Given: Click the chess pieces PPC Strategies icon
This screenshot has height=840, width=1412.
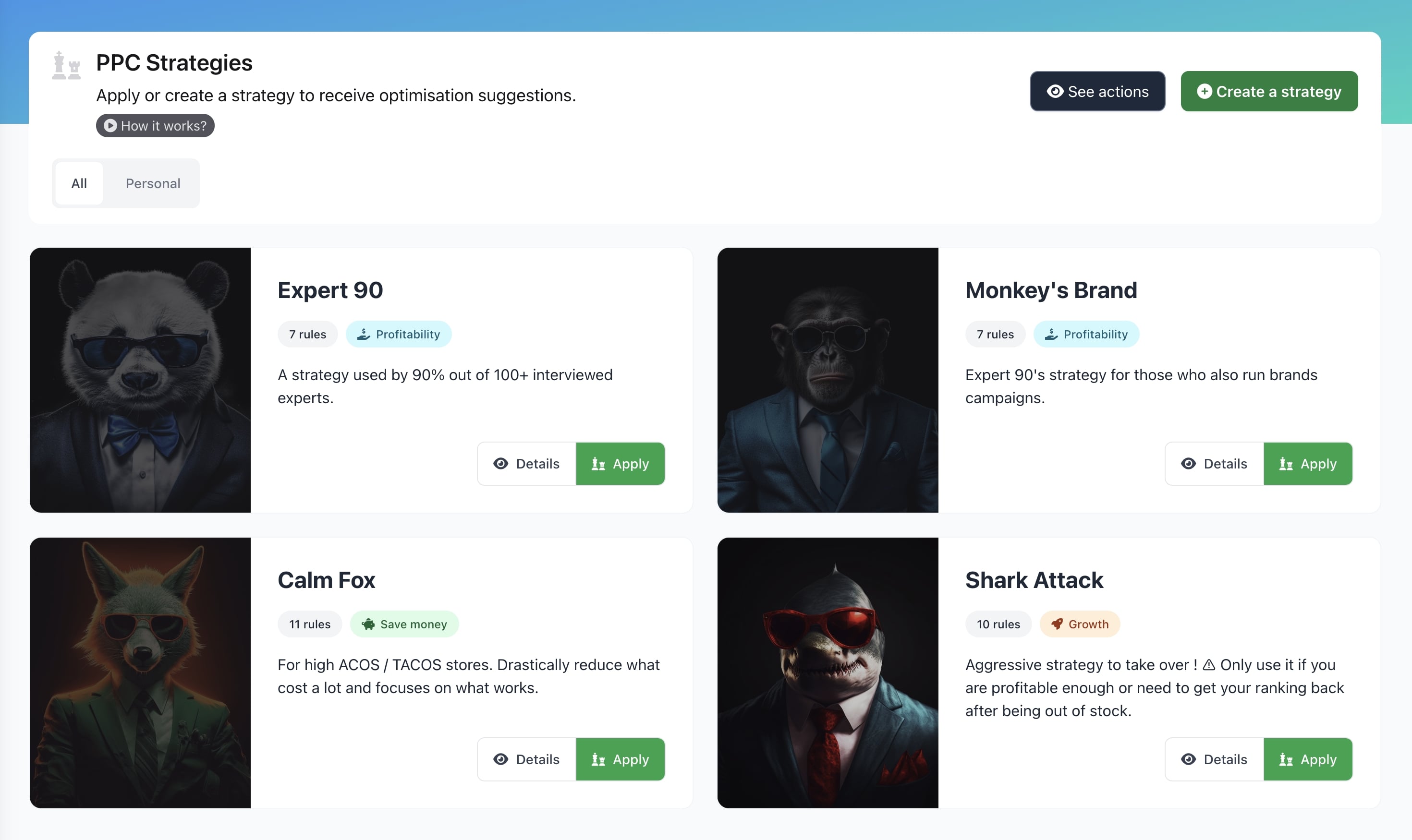Looking at the screenshot, I should 66,65.
